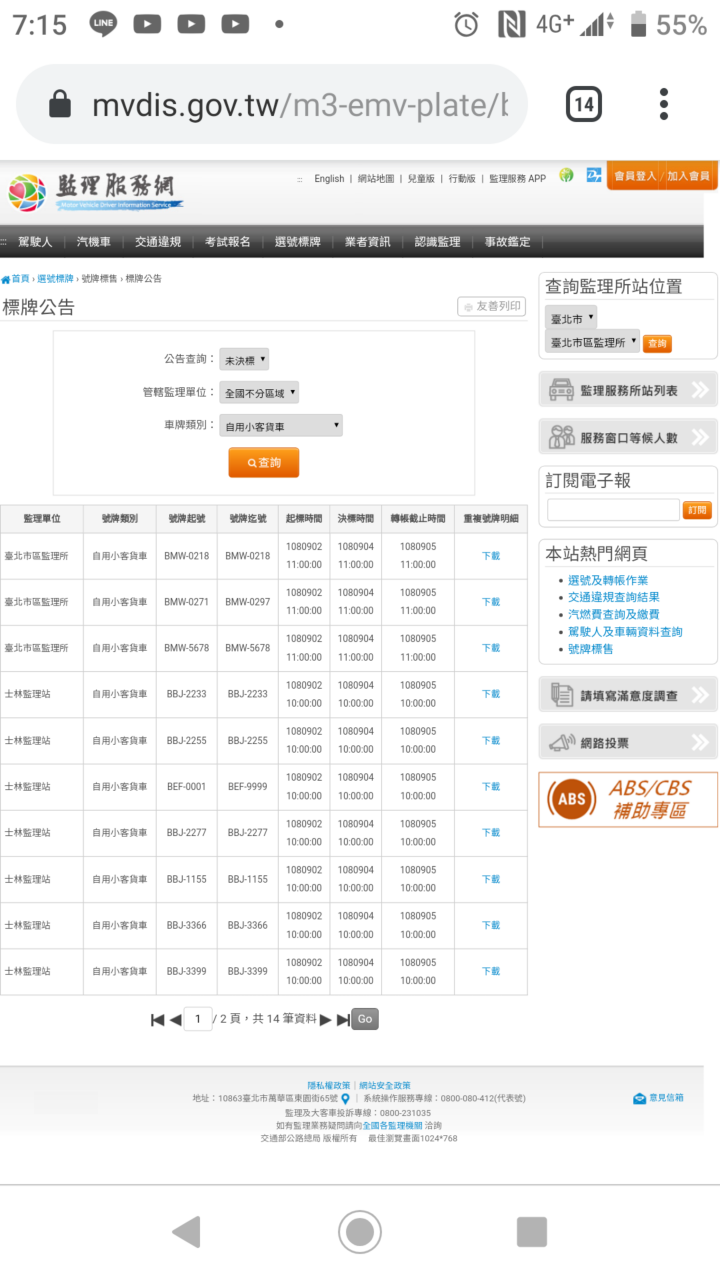
Task: Expand 車牌類別 dropdown (自用小客貨車)
Action: [281, 426]
